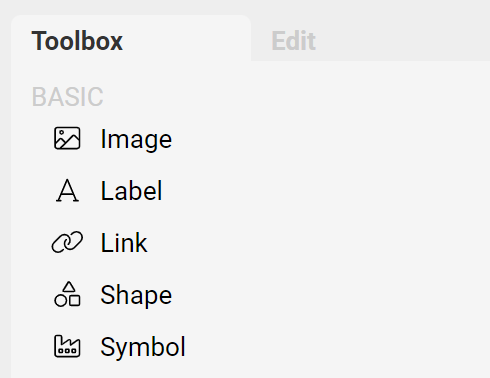Select the Symbol tool text entry
Screen dimensions: 490x378
pyautogui.click(x=143, y=347)
